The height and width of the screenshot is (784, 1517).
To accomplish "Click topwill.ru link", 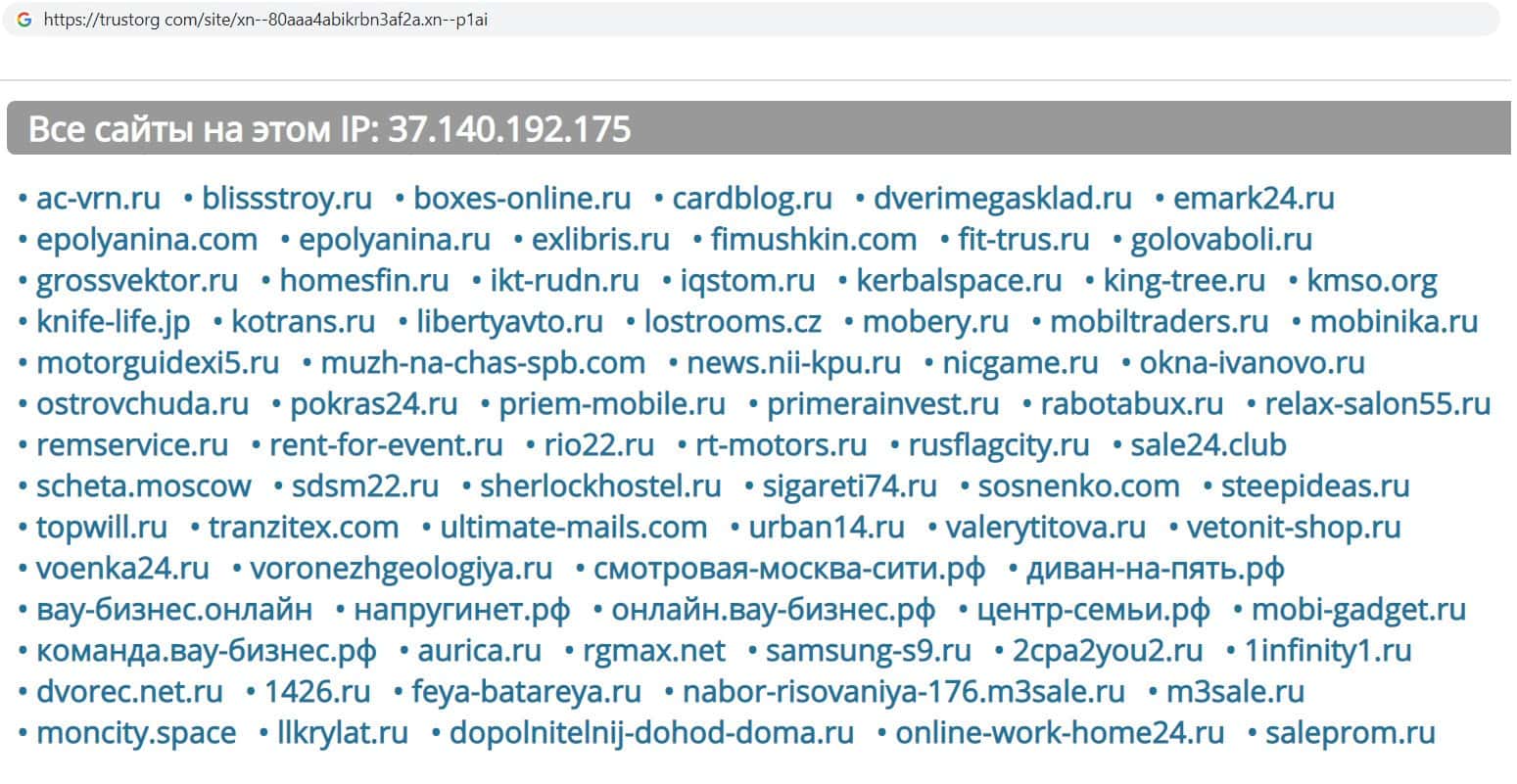I will (x=102, y=528).
